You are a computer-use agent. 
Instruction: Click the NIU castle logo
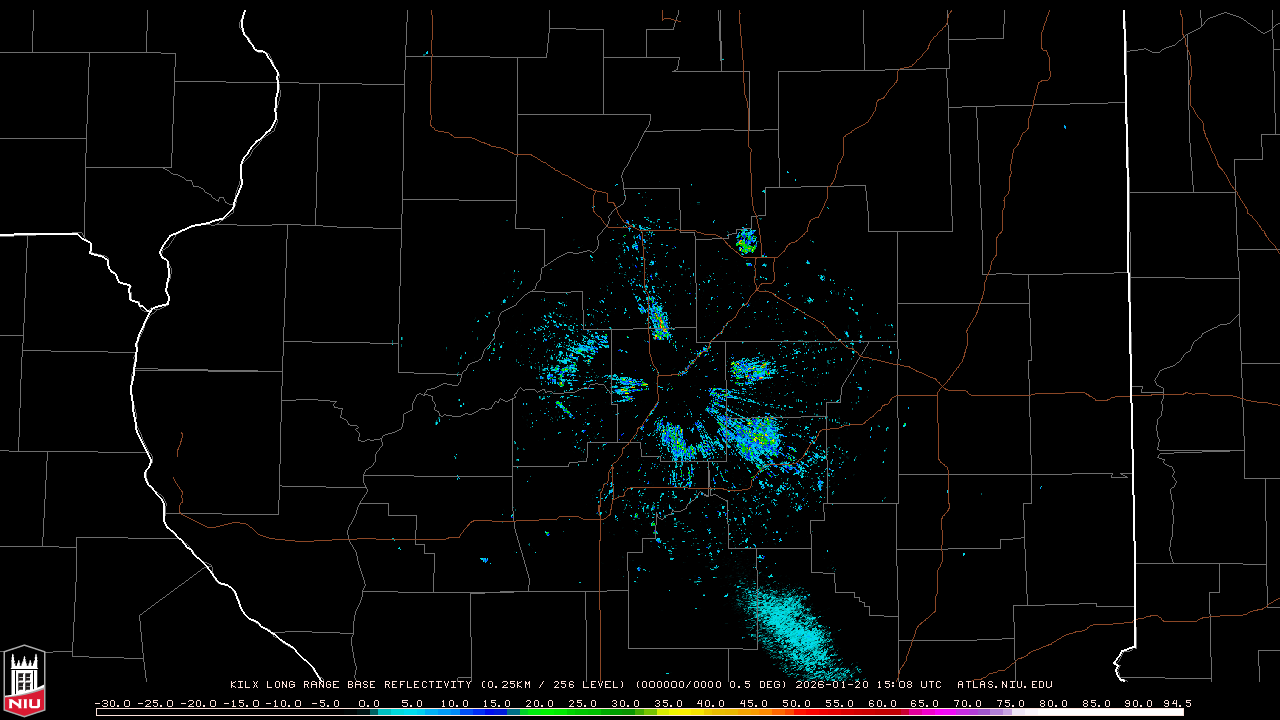pos(24,682)
